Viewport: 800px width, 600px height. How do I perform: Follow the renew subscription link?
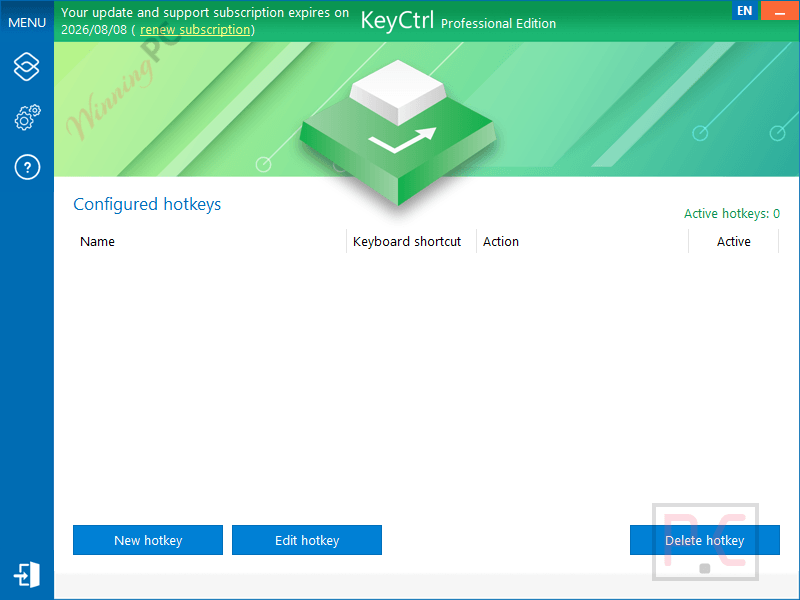point(195,30)
